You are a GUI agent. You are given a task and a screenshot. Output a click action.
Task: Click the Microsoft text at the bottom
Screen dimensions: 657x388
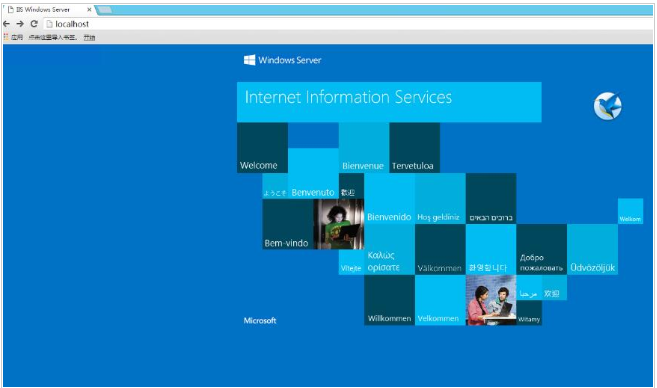[260, 321]
